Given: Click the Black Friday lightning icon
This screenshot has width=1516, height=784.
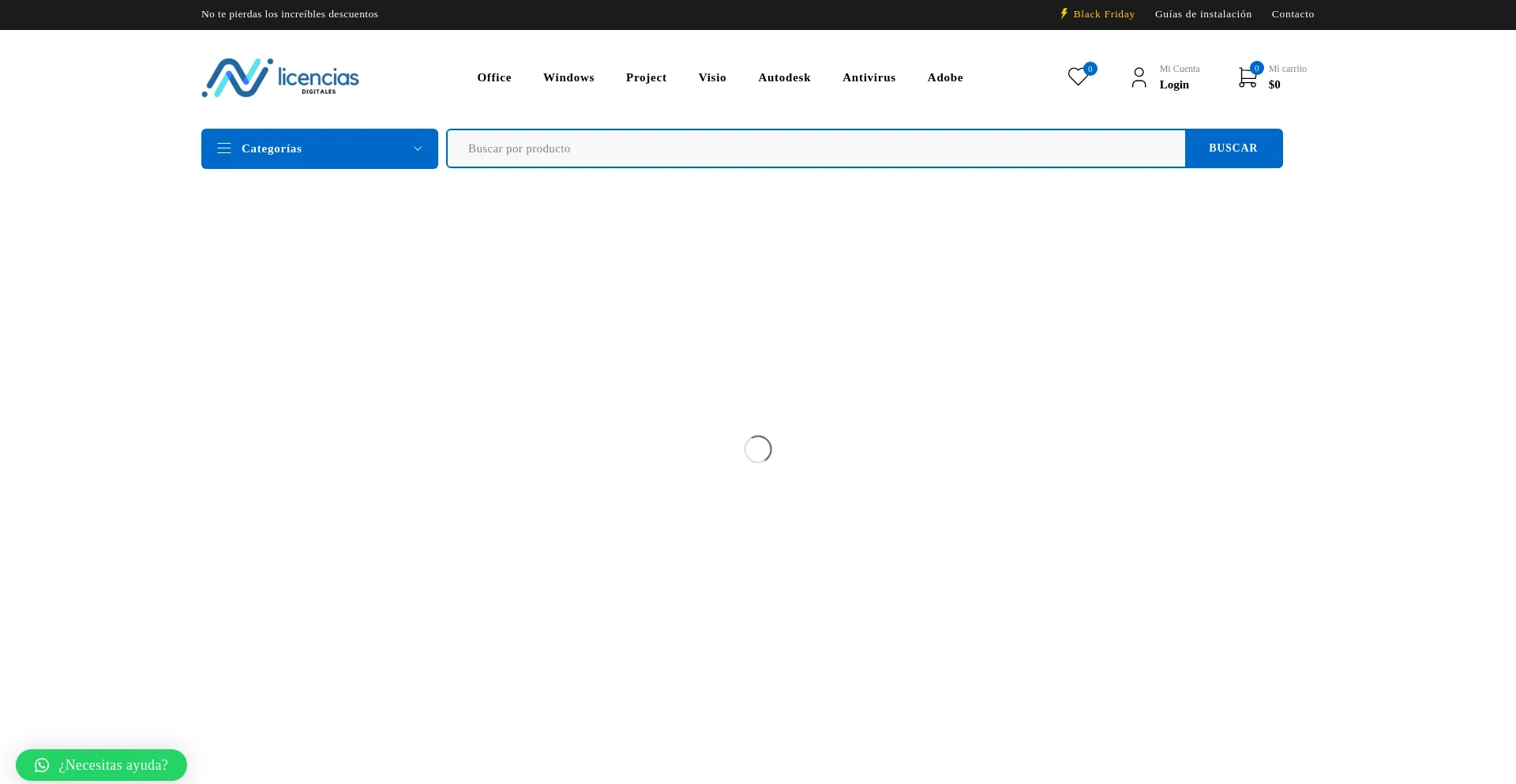Looking at the screenshot, I should [x=1064, y=13].
